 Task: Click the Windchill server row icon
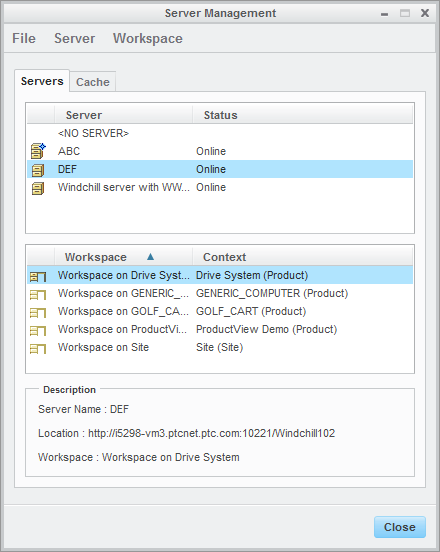[x=38, y=188]
